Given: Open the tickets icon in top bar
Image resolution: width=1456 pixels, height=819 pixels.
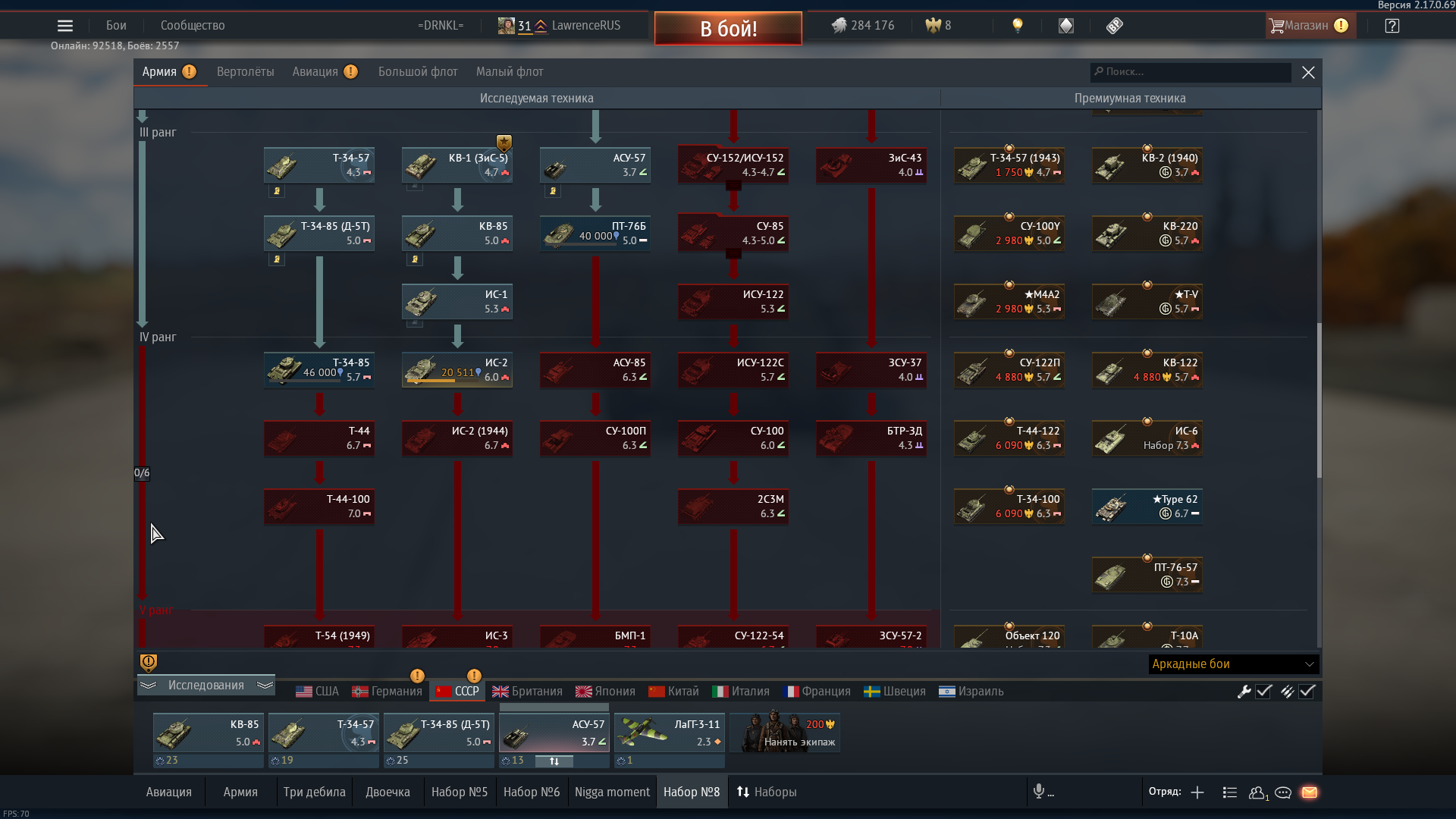Looking at the screenshot, I should [1114, 26].
